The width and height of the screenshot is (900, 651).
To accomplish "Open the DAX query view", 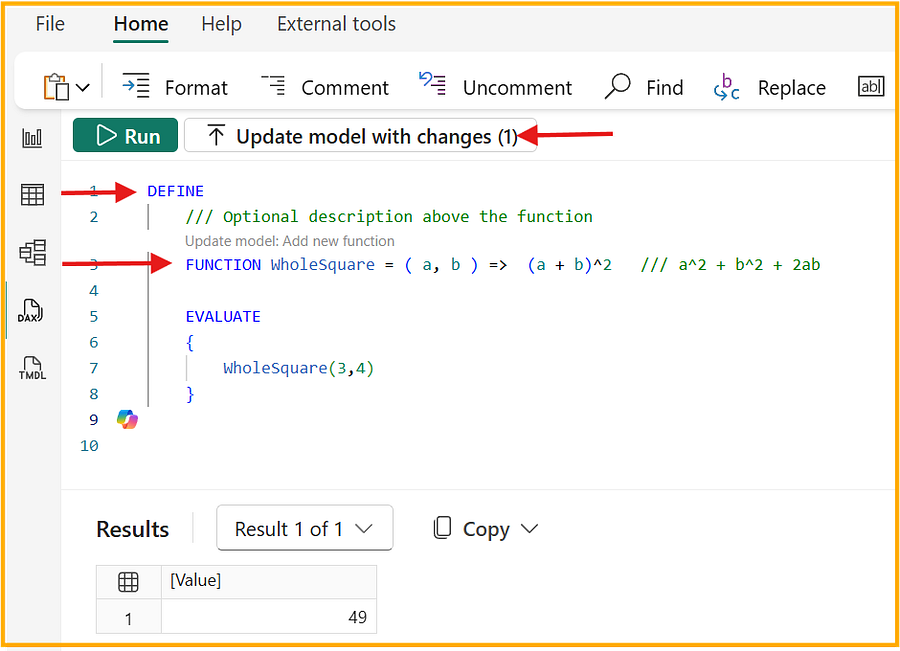I will tap(31, 311).
